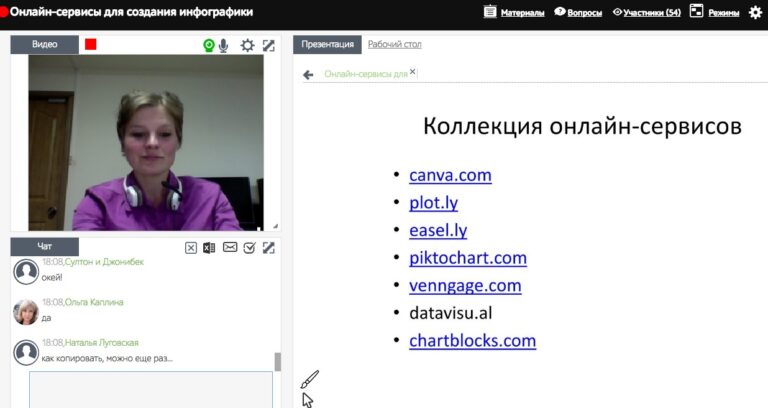Select the Чат panel tab
The width and height of the screenshot is (768, 408).
(x=45, y=246)
